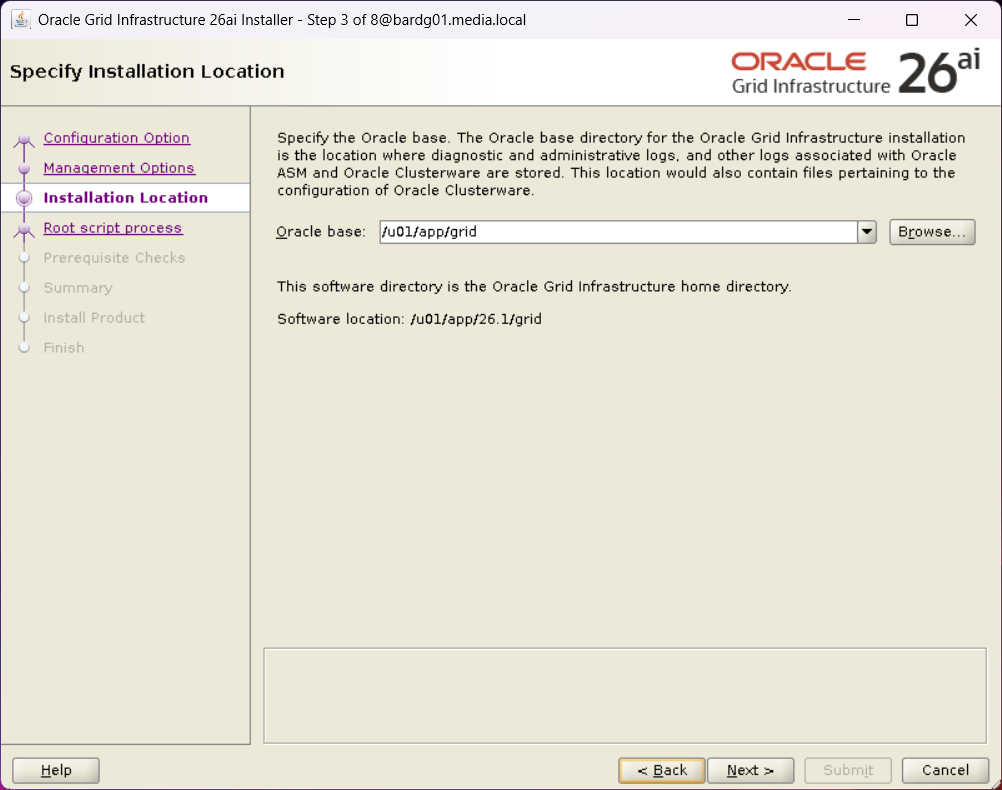The image size is (1002, 790).
Task: Click the Prerequisite Checks step label
Action: (x=114, y=258)
